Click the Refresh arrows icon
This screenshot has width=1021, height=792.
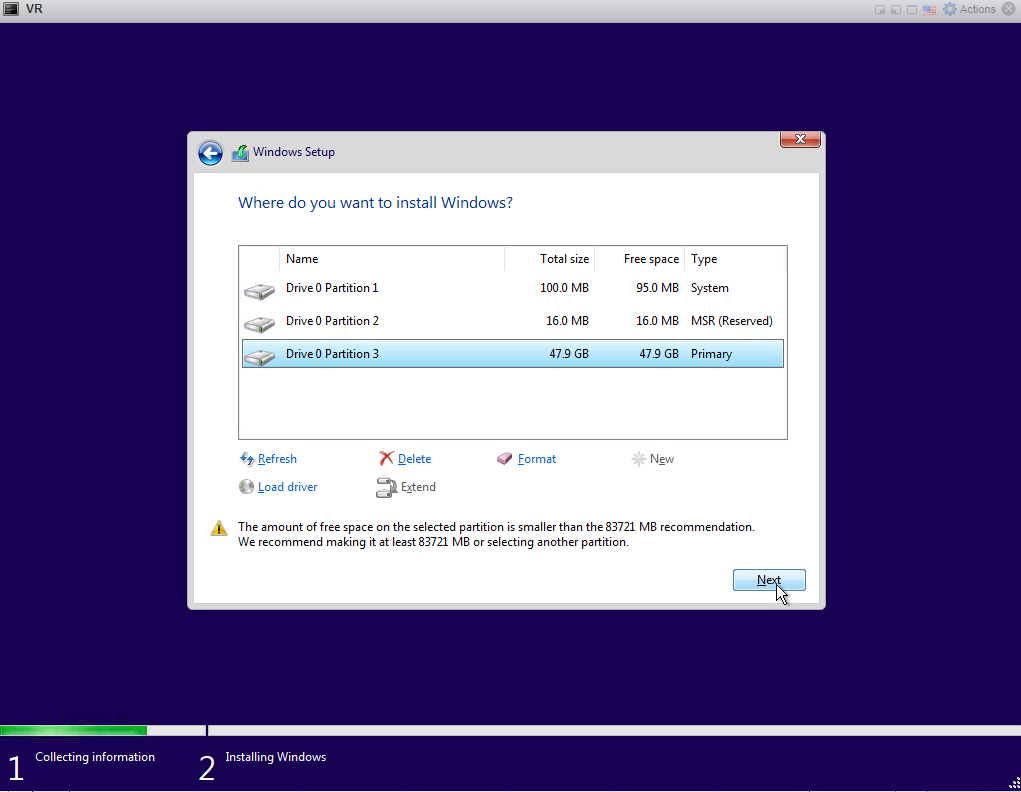(247, 459)
